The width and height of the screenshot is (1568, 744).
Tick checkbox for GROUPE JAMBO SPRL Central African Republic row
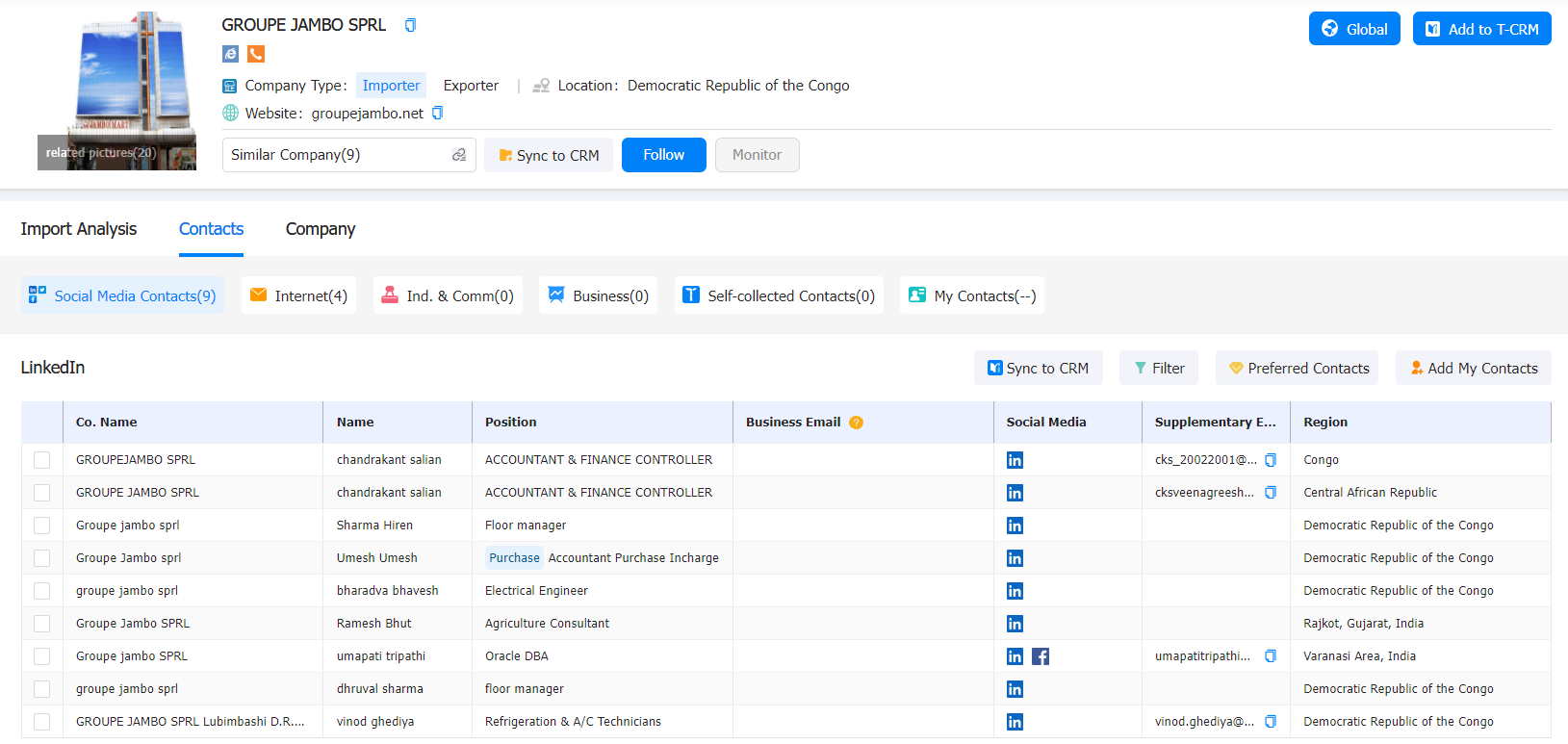pyautogui.click(x=41, y=493)
